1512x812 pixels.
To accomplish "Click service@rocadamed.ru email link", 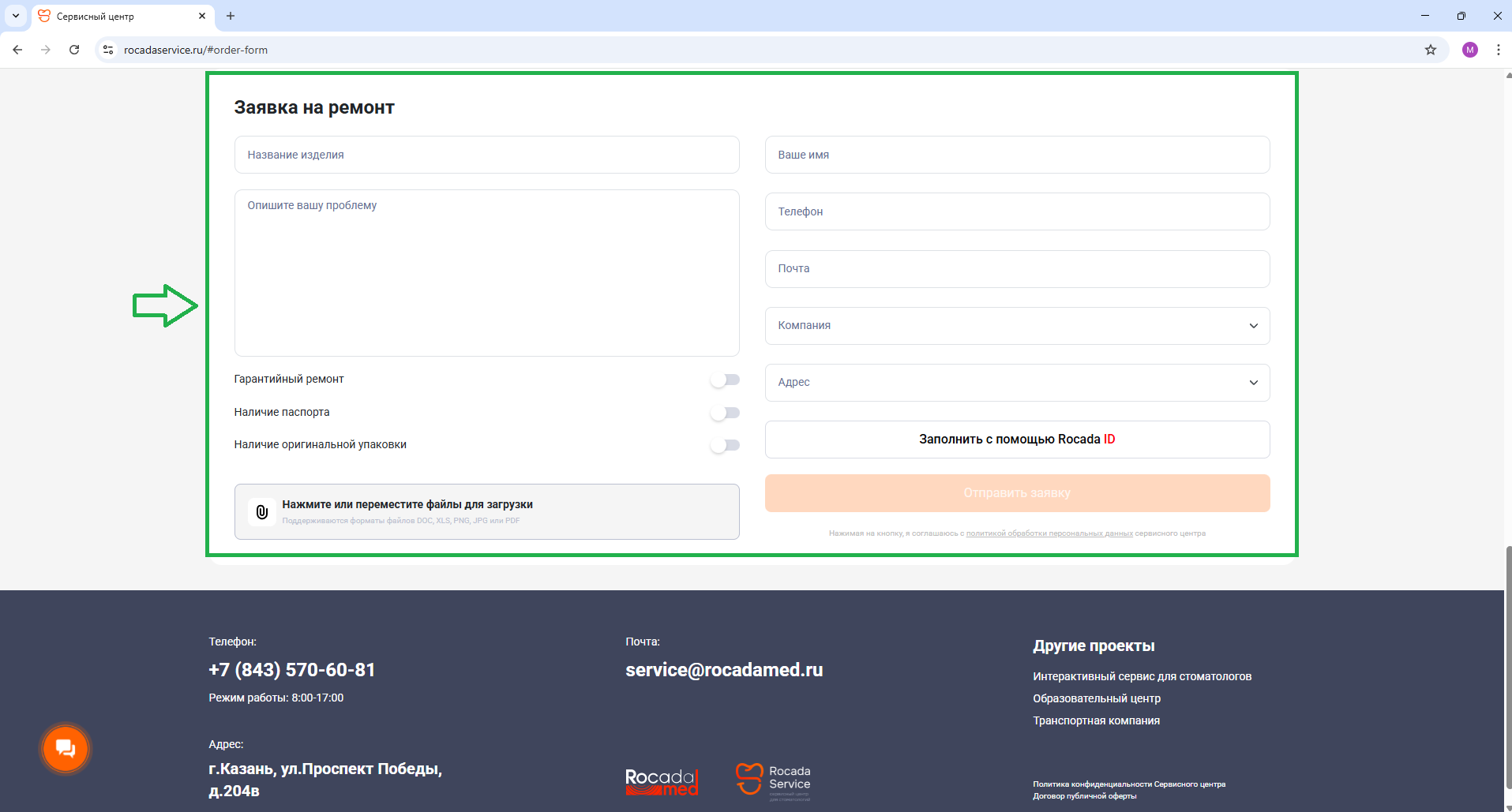I will (724, 670).
